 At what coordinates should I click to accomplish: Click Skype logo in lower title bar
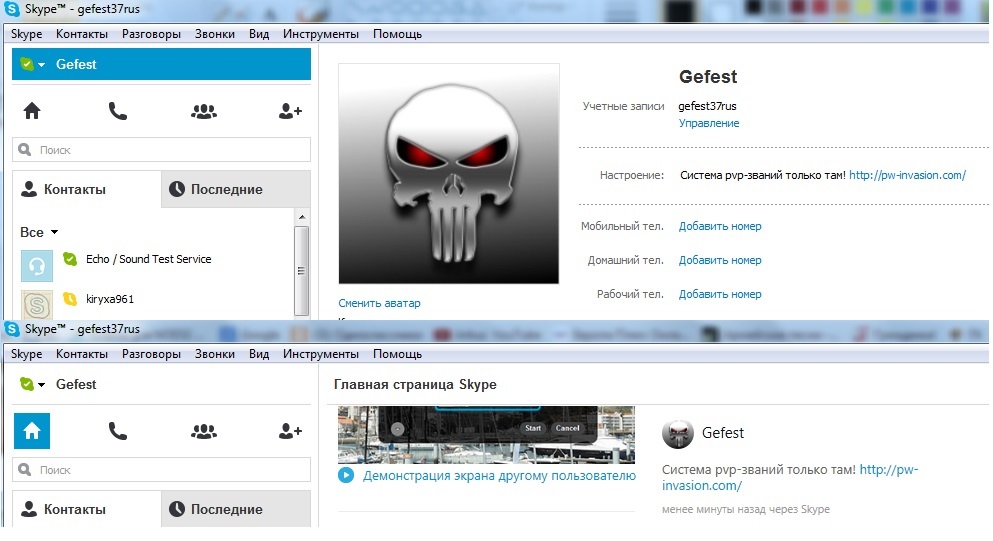[x=11, y=329]
